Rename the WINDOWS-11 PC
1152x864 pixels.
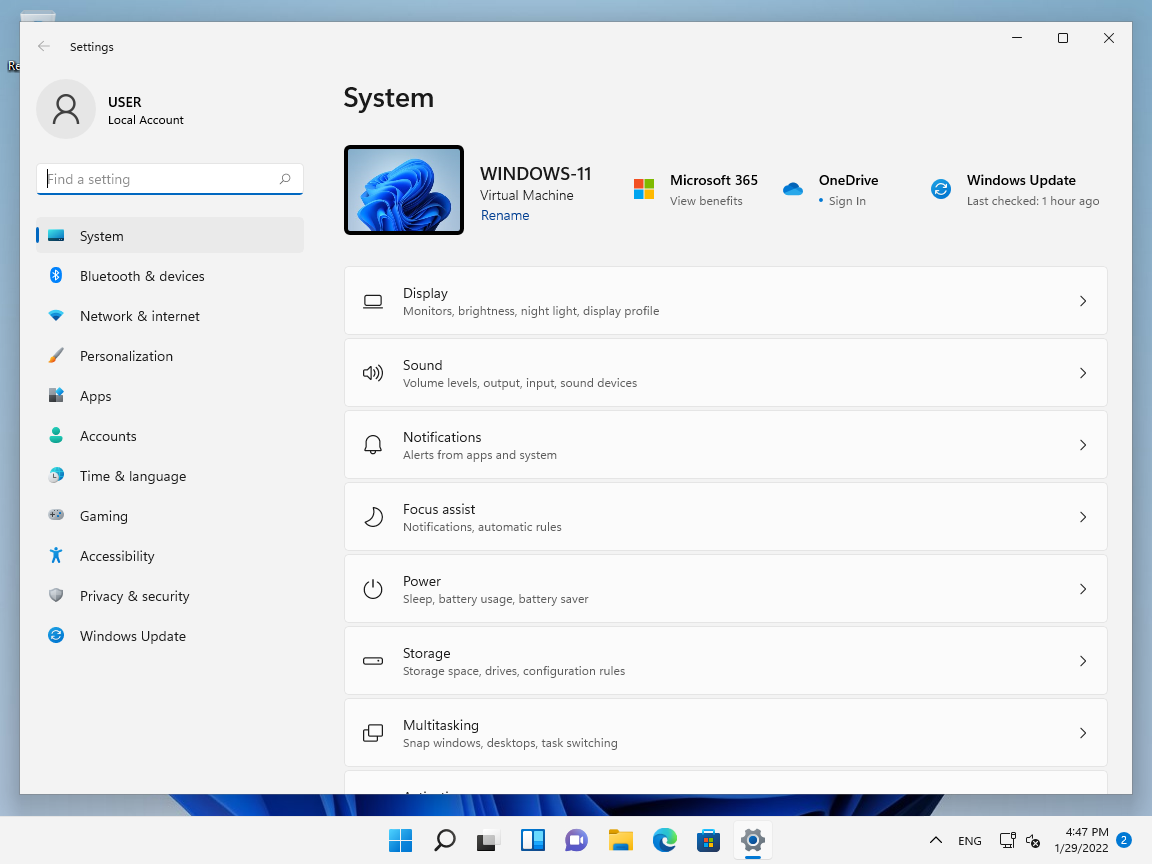[505, 215]
